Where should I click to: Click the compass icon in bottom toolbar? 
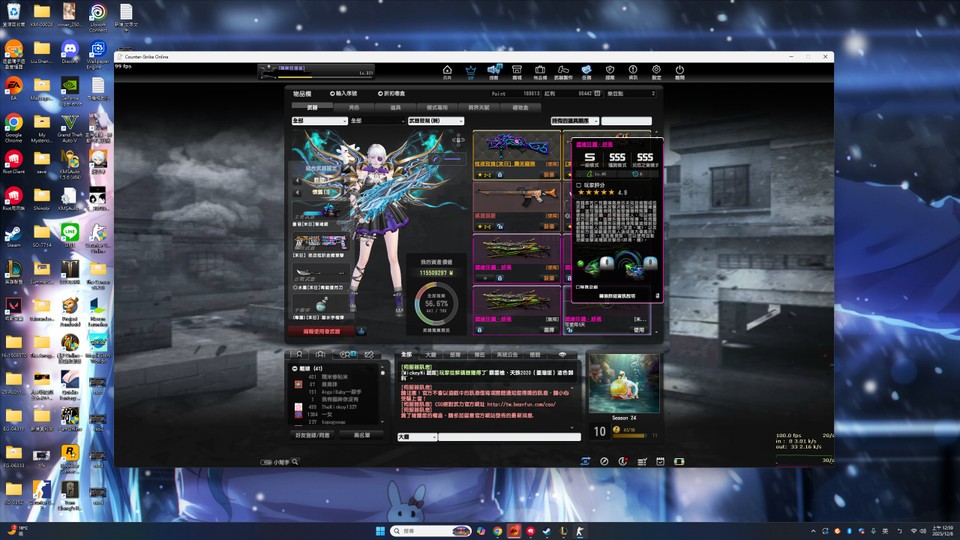[604, 461]
